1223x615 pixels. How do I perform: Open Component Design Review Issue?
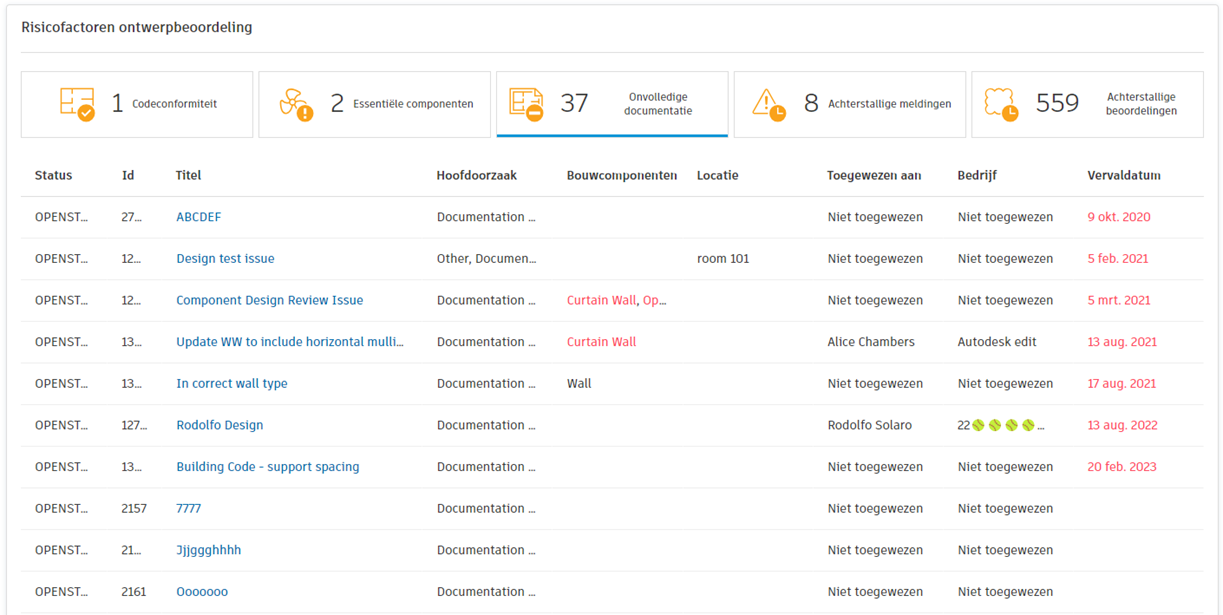tap(270, 300)
